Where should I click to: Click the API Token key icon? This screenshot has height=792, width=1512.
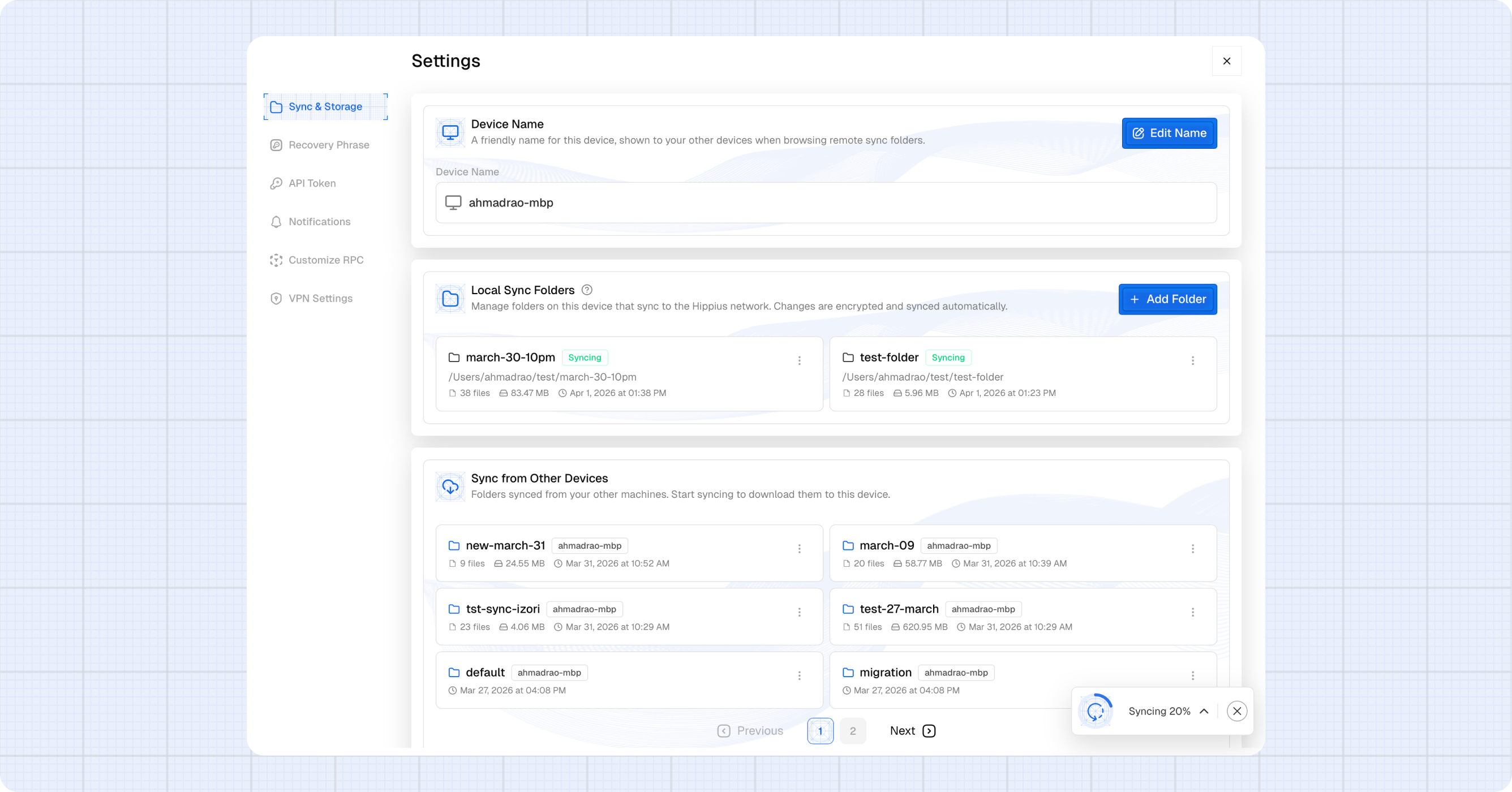pyautogui.click(x=276, y=183)
